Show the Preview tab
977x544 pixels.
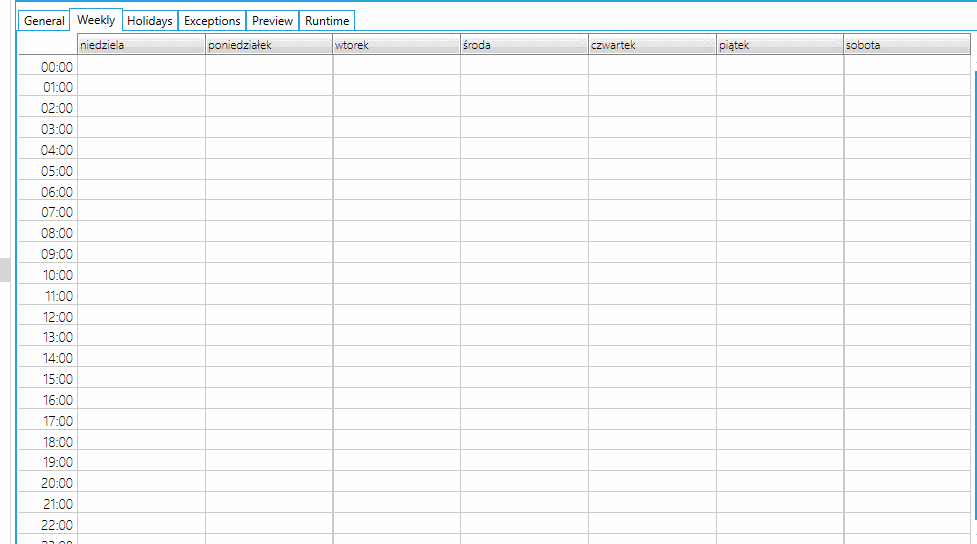[272, 21]
